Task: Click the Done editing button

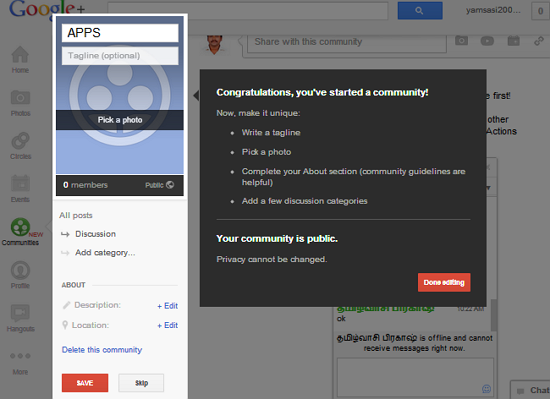Action: tap(444, 282)
